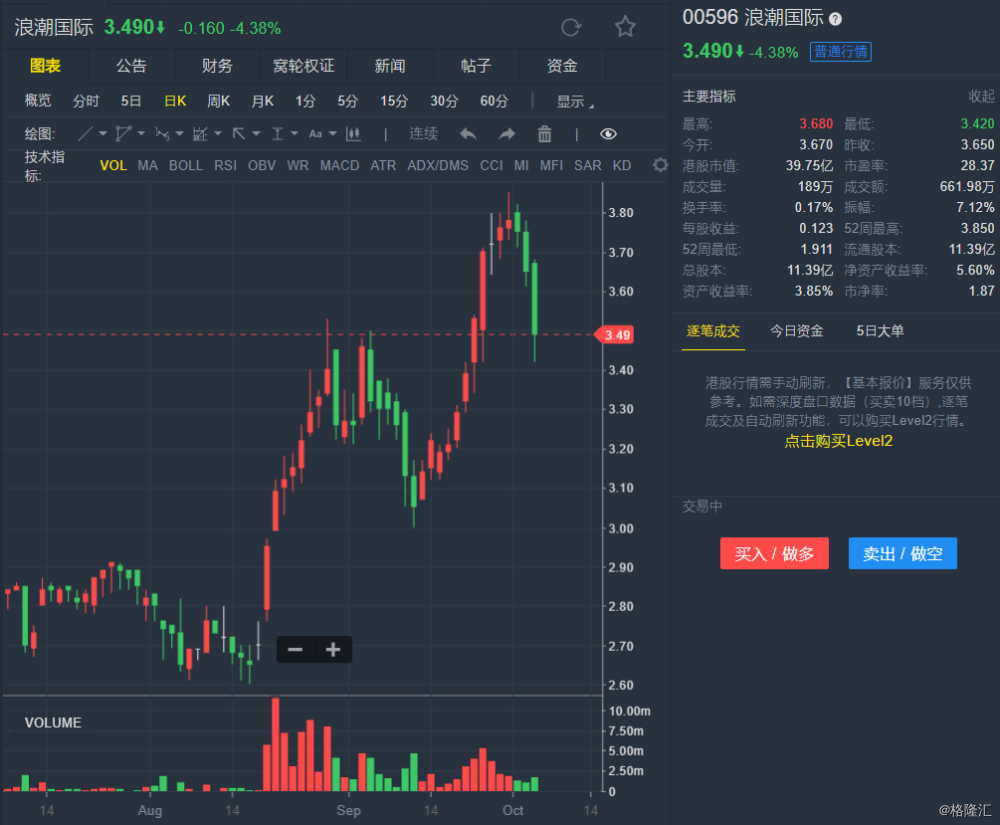Viewport: 1000px width, 825px height.
Task: Enable the BOLL indicator
Action: pyautogui.click(x=186, y=166)
